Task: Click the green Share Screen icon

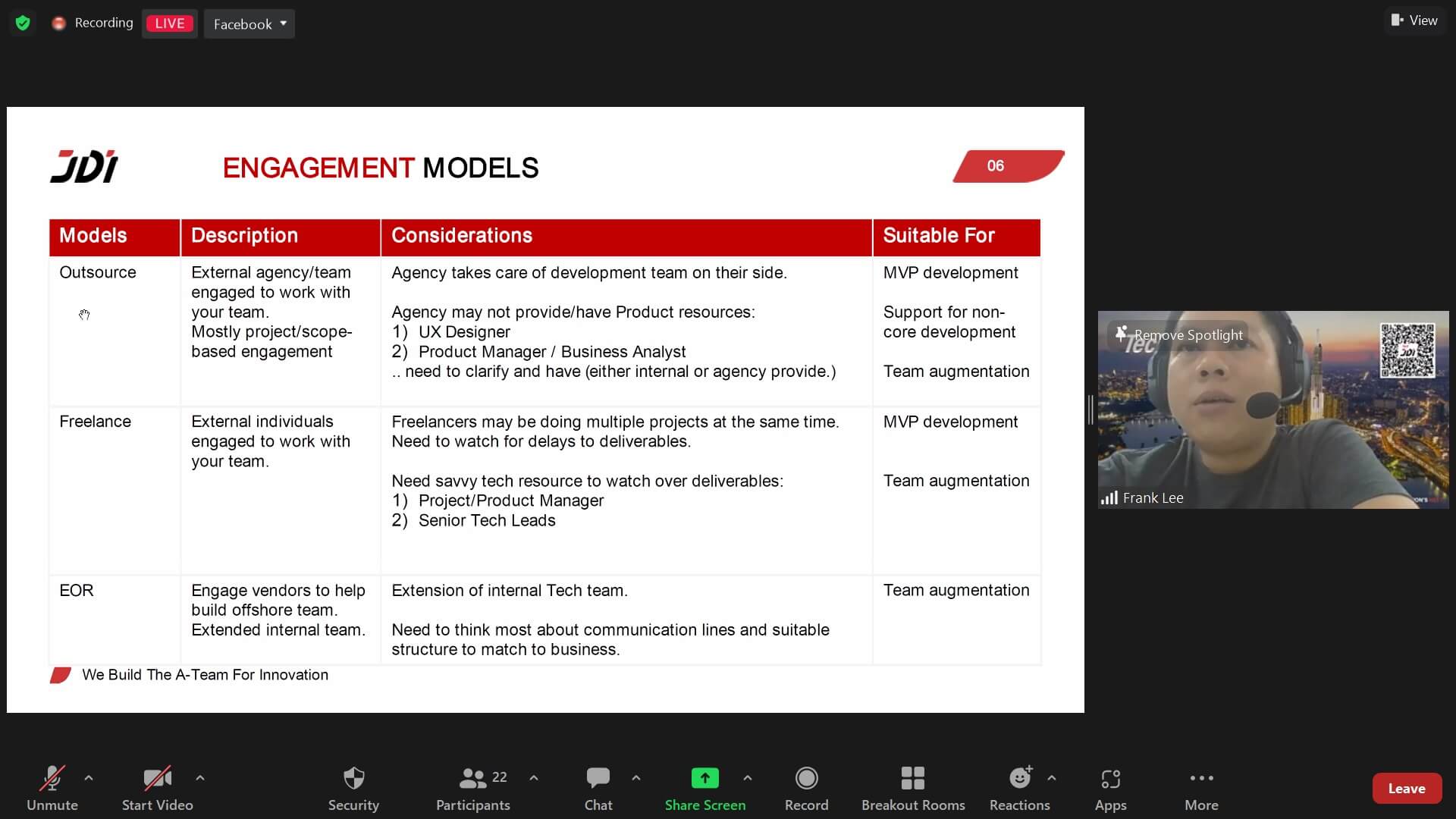Action: click(x=704, y=778)
